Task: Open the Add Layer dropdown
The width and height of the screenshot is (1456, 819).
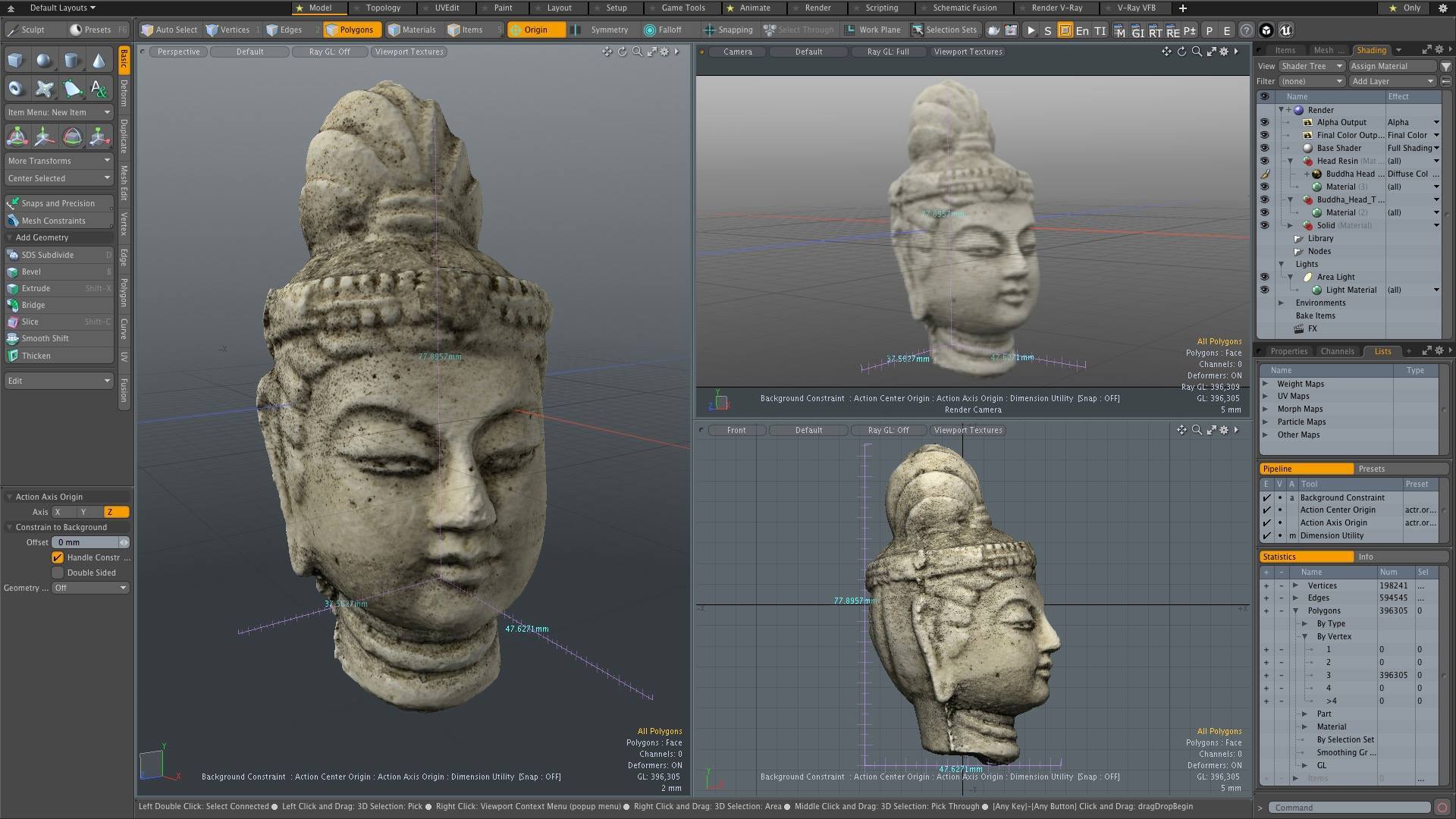Action: (x=1393, y=81)
